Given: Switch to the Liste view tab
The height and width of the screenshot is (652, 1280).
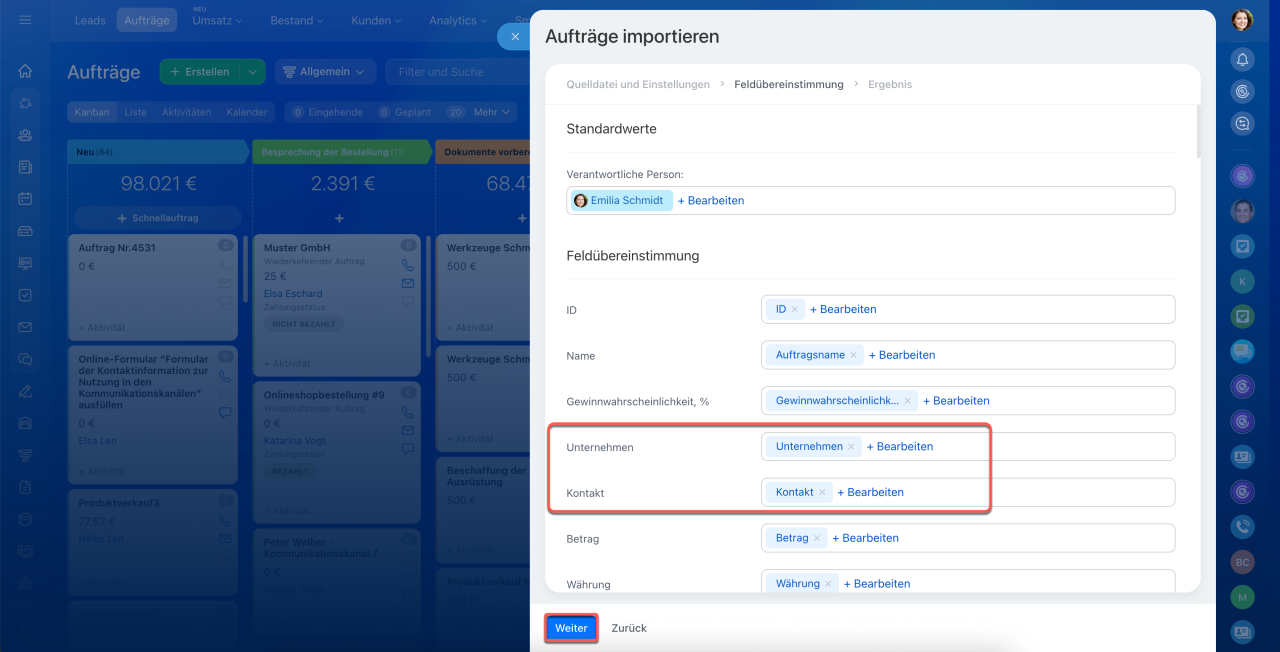Looking at the screenshot, I should (135, 113).
